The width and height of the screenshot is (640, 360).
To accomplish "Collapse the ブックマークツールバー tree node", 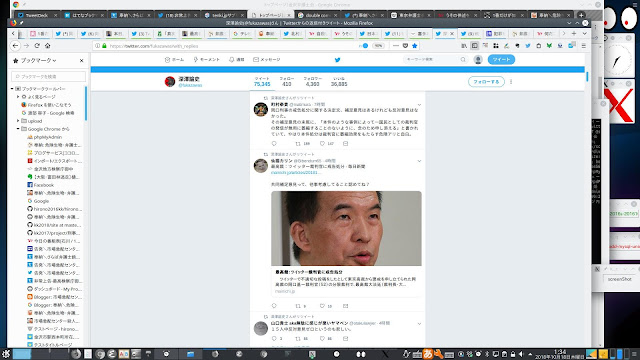I will click(12, 89).
